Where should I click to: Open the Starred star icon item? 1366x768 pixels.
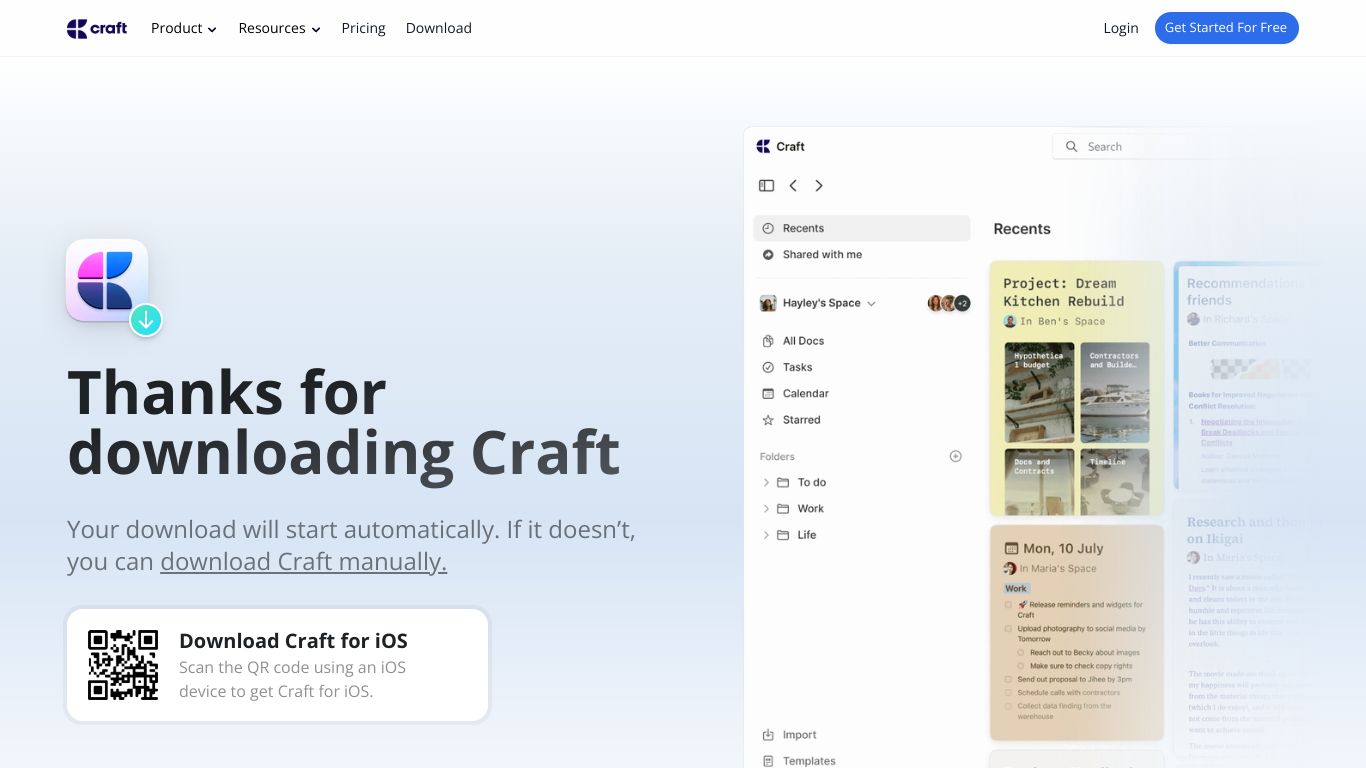coord(768,420)
